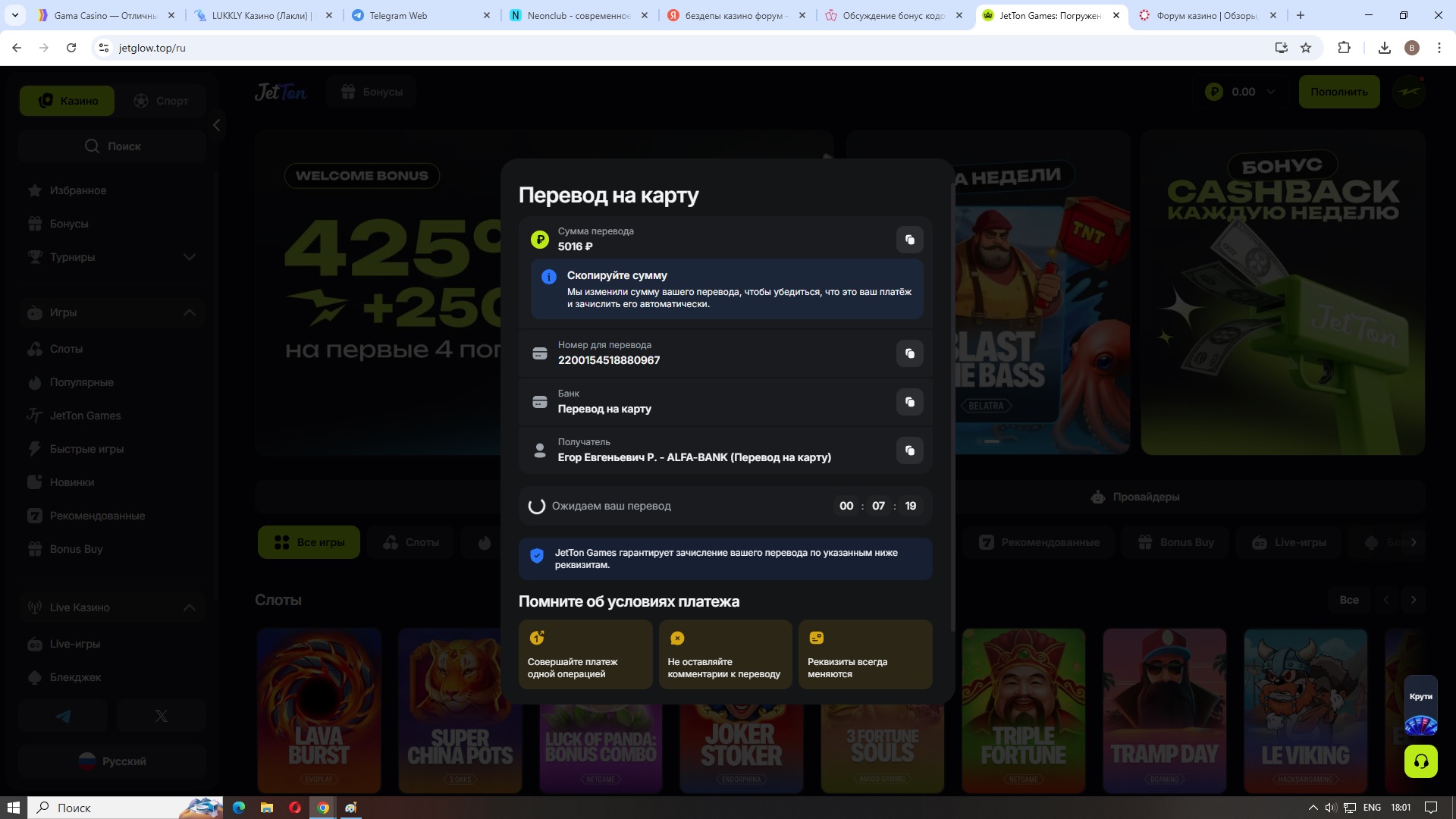
Task: Open the support headset chat icon
Action: 1420,761
